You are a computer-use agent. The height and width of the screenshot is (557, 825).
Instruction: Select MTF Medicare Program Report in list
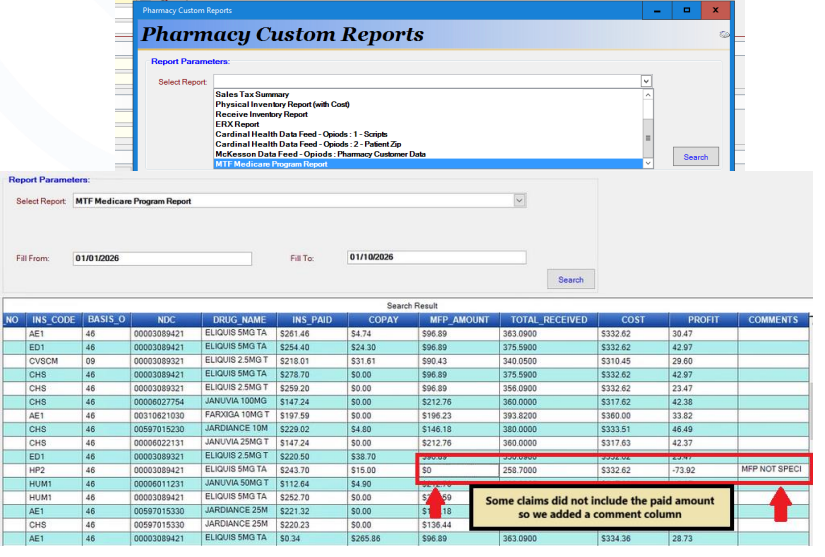click(271, 164)
